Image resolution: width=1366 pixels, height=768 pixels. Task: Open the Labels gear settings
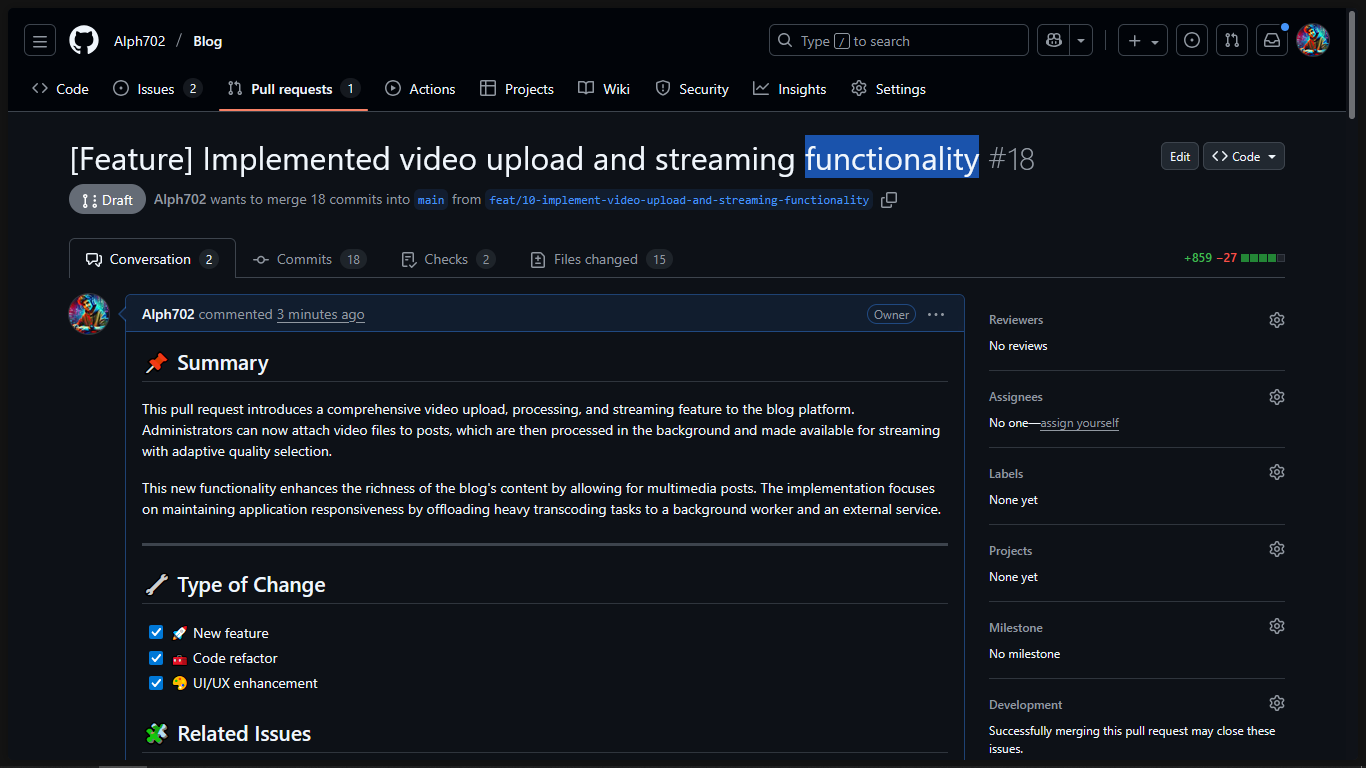coord(1276,472)
